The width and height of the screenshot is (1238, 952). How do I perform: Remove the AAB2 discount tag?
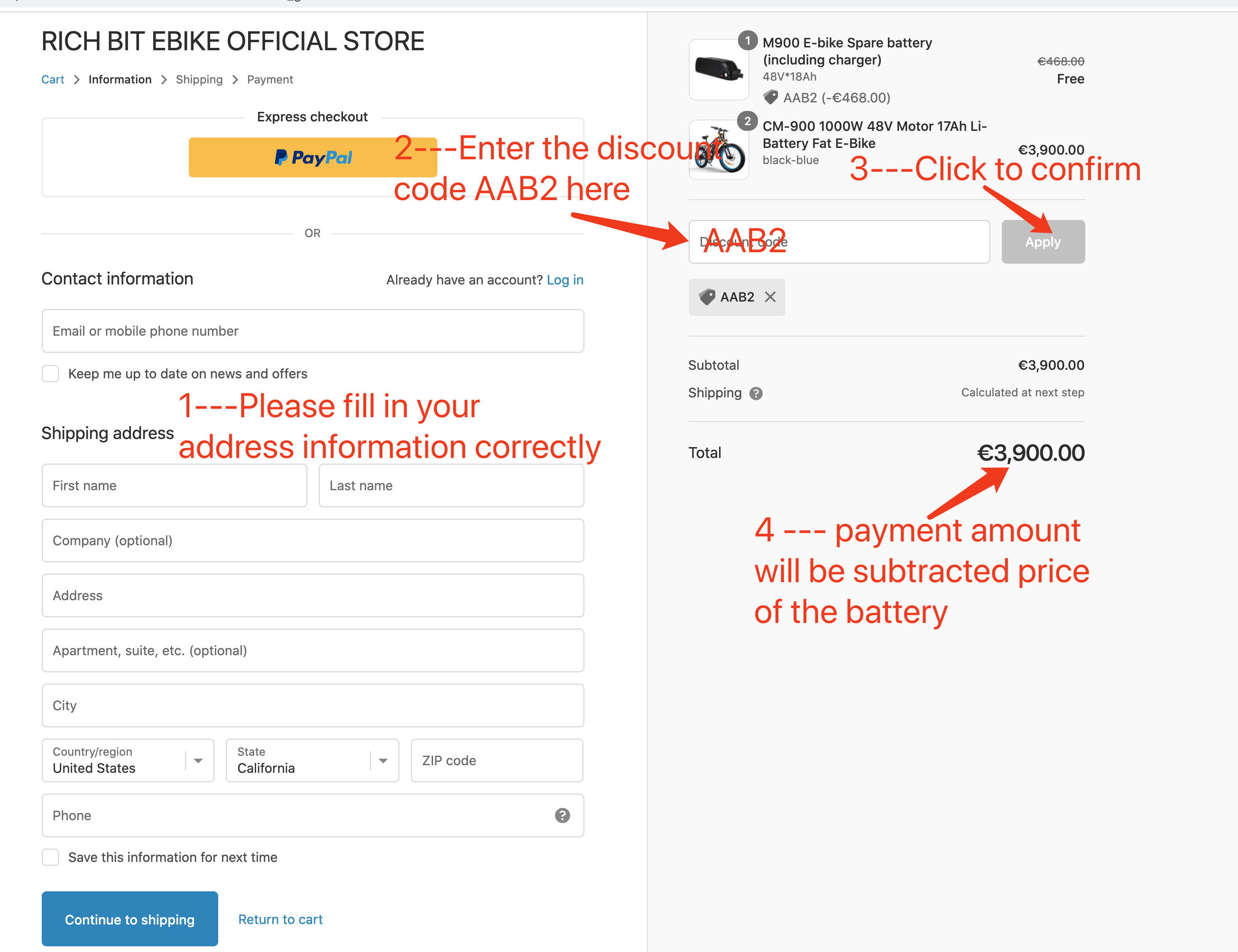tap(770, 297)
